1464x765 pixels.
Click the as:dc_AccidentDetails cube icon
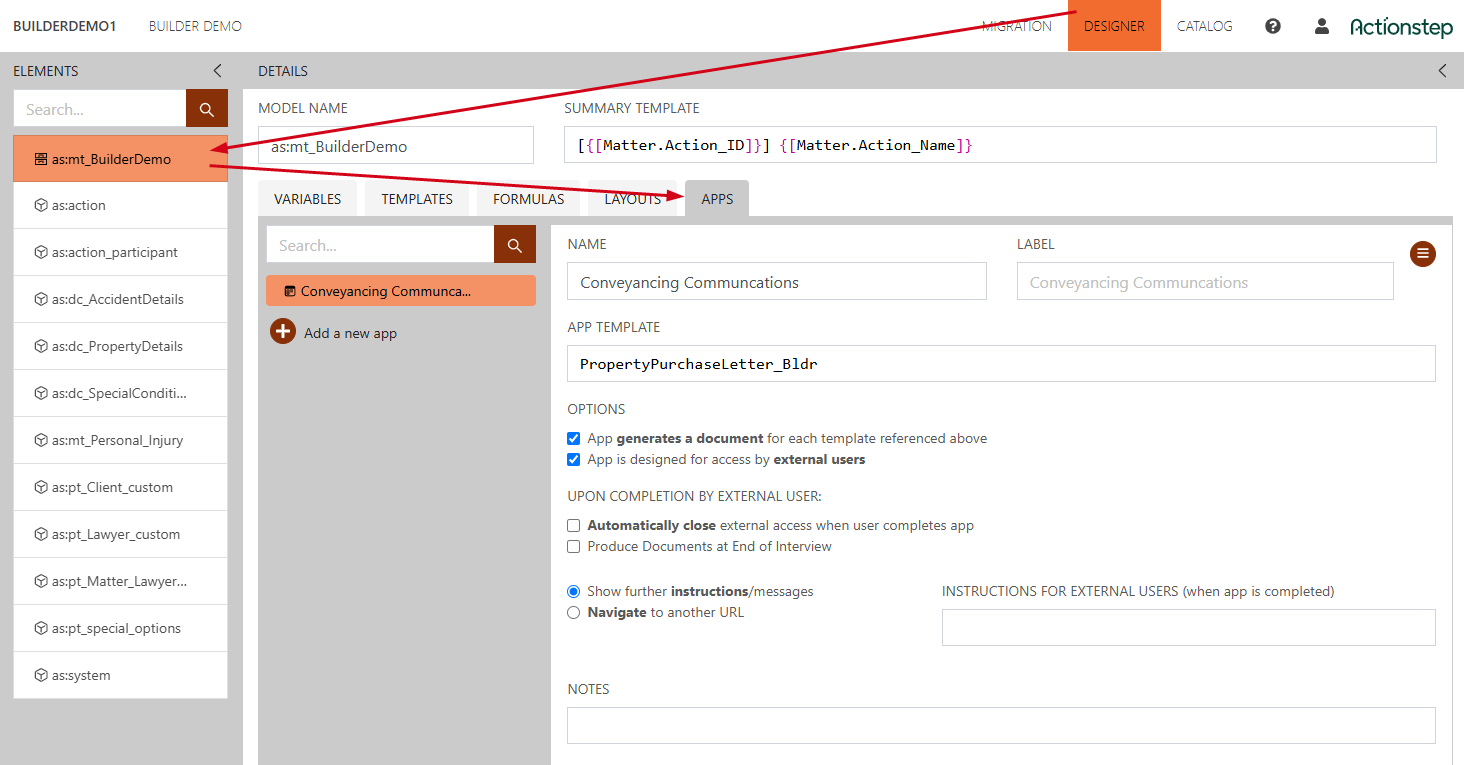(41, 299)
